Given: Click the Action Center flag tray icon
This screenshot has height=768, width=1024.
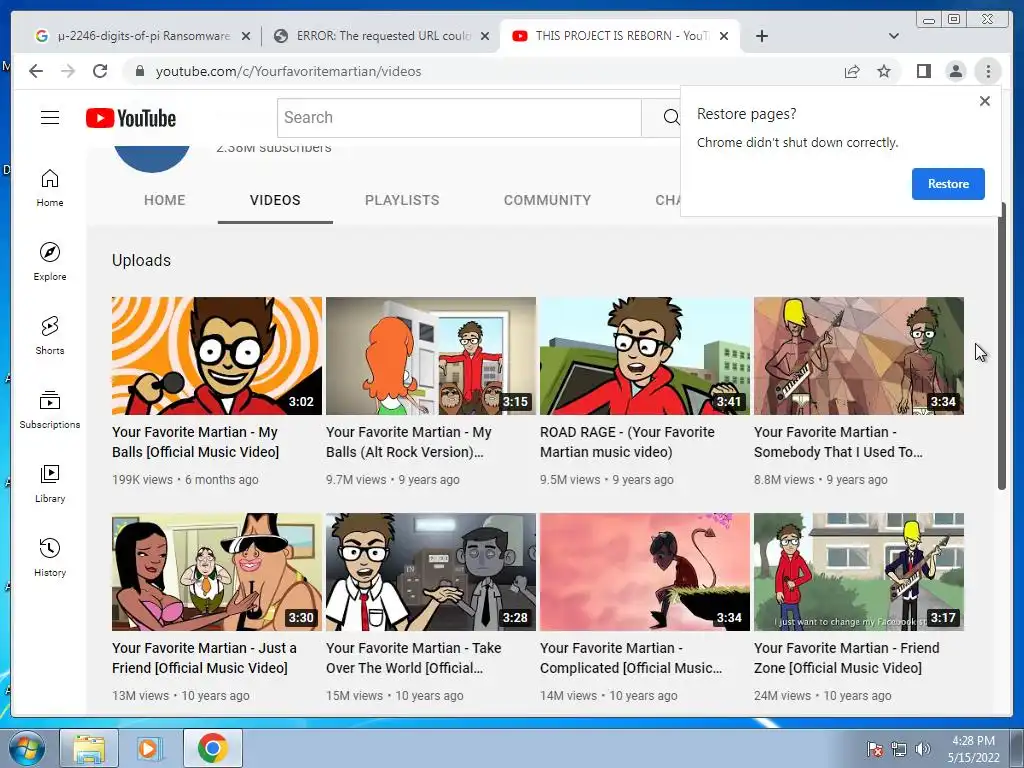Looking at the screenshot, I should (874, 749).
